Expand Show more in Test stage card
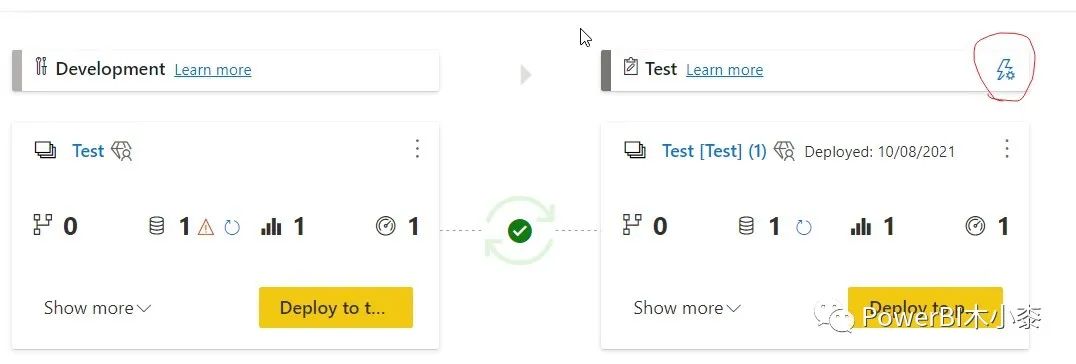This screenshot has width=1076, height=364. coord(687,308)
